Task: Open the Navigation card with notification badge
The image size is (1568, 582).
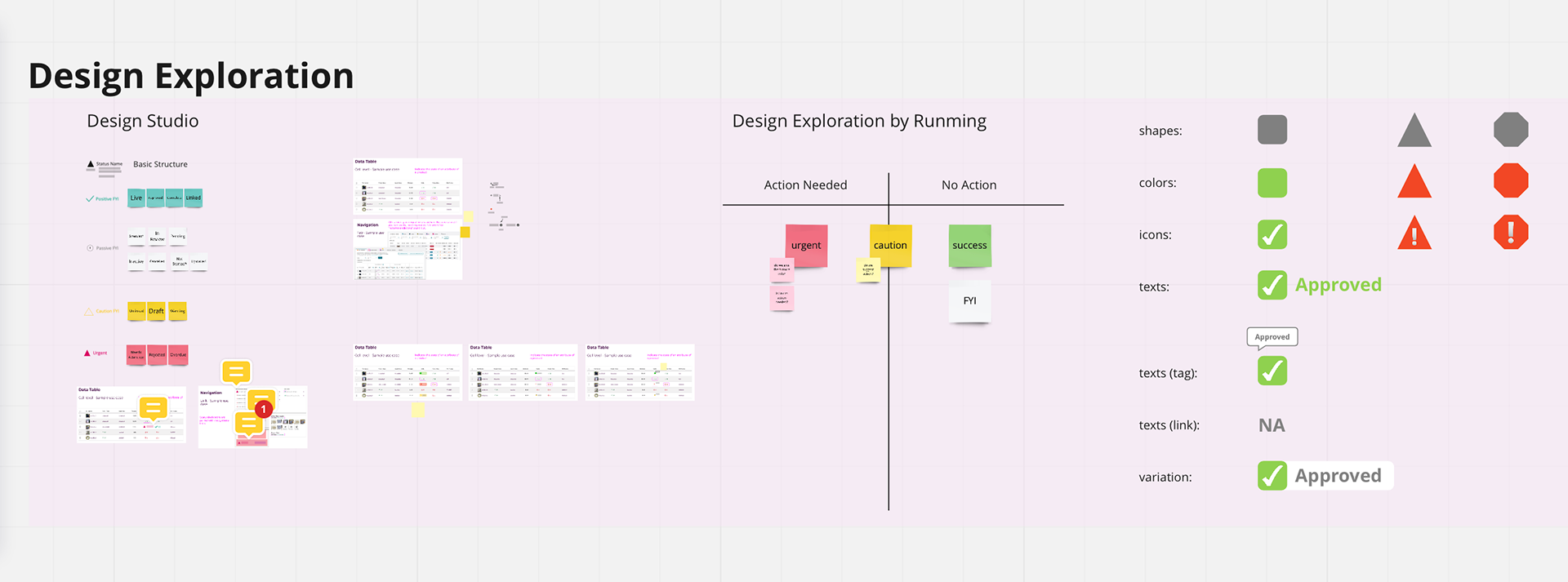Action: coord(252,417)
